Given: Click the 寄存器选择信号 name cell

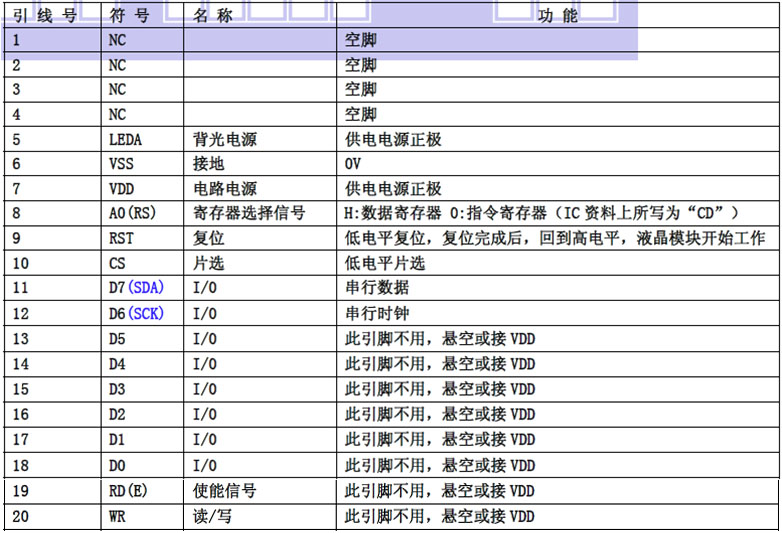Looking at the screenshot, I should (x=248, y=213).
